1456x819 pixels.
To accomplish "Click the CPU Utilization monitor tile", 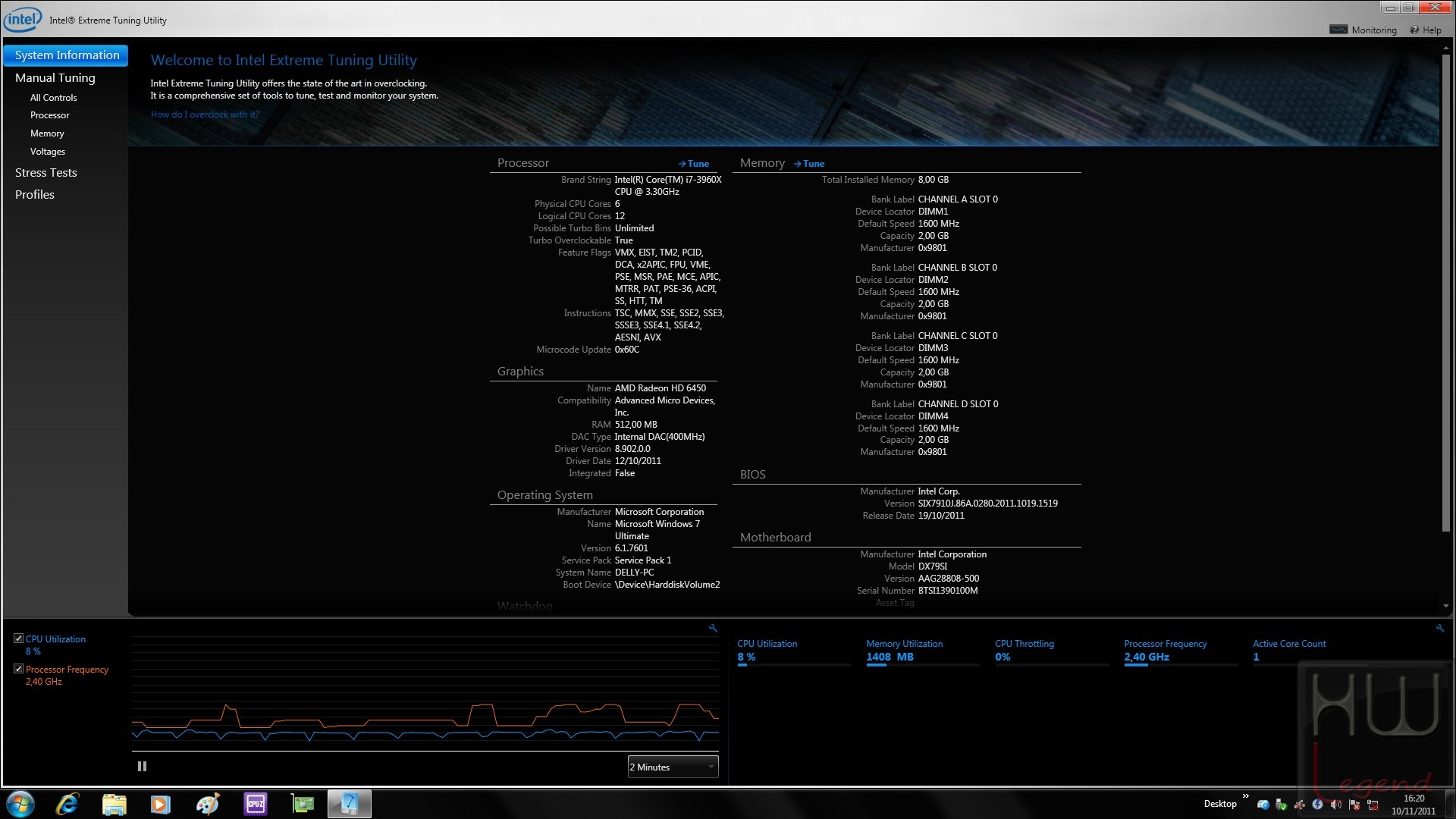I will [794, 651].
